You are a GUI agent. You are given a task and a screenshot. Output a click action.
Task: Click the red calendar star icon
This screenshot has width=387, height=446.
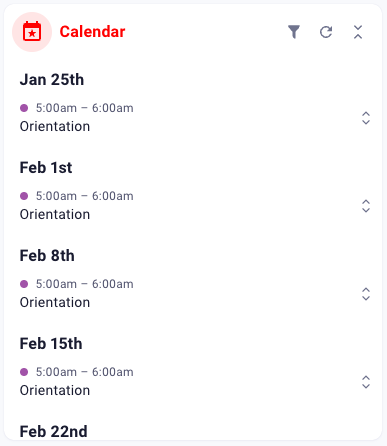32,32
